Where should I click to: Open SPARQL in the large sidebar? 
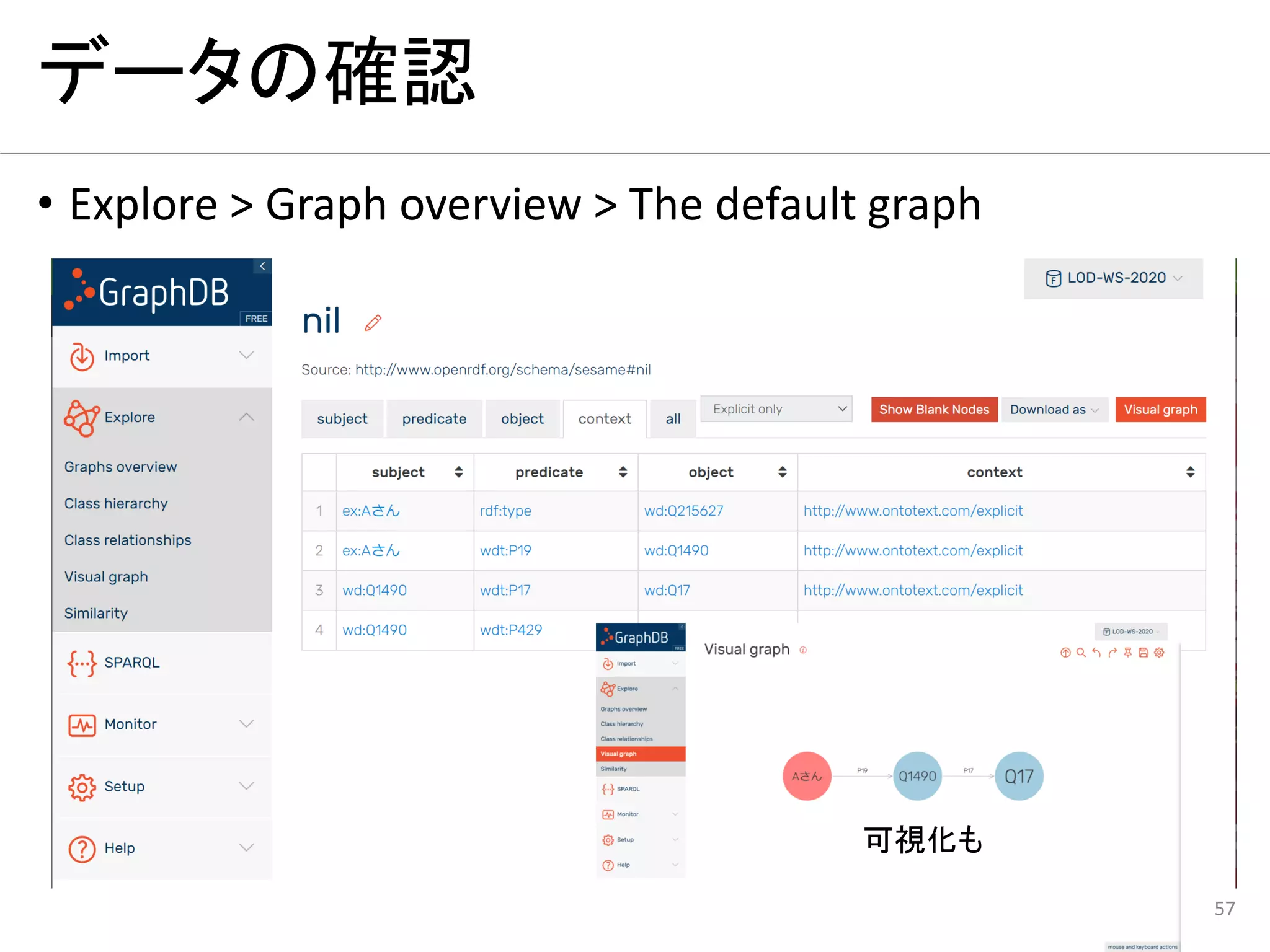tap(162, 663)
